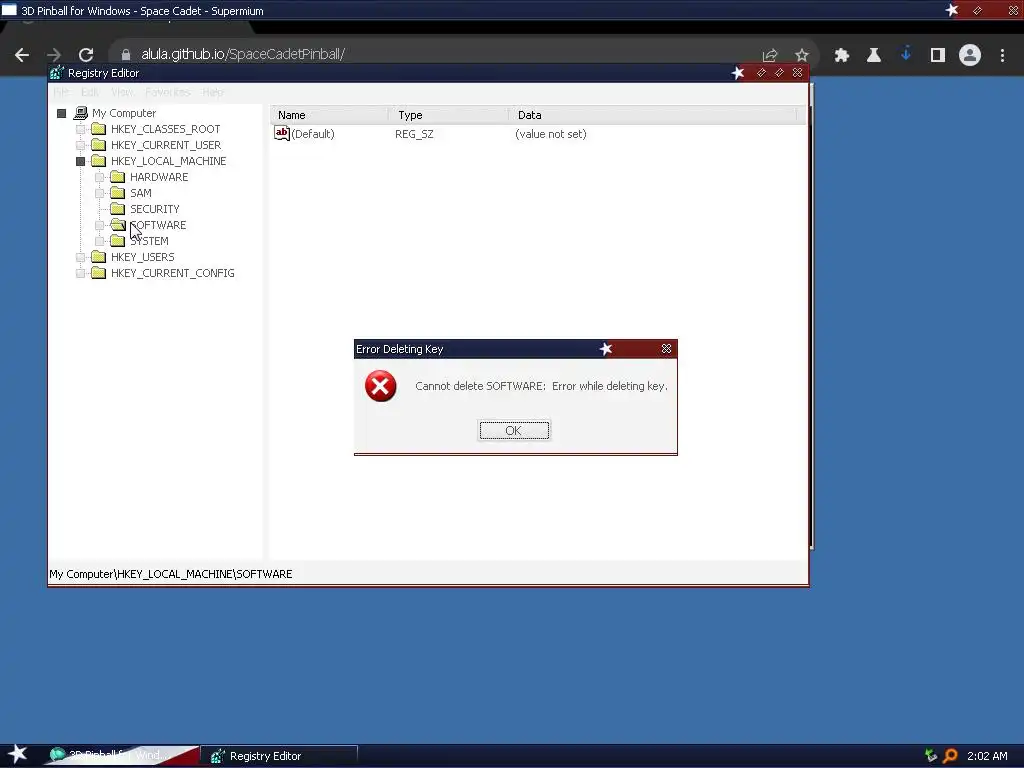Click the SYSTEM folder icon
Screen dimensions: 1024x768
pyautogui.click(x=118, y=241)
